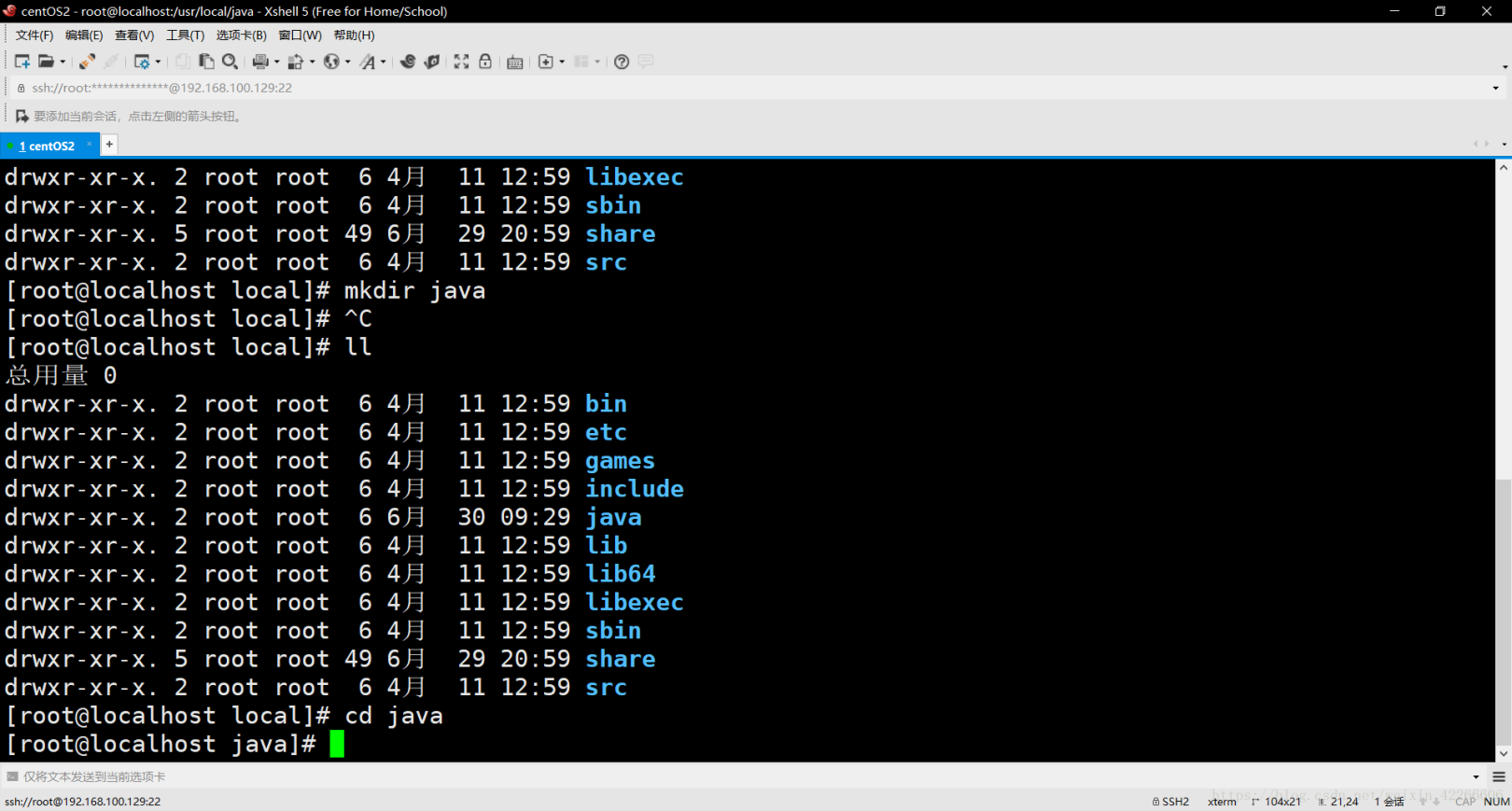Click the file transfer icon
Image resolution: width=1512 pixels, height=811 pixels.
[x=296, y=62]
